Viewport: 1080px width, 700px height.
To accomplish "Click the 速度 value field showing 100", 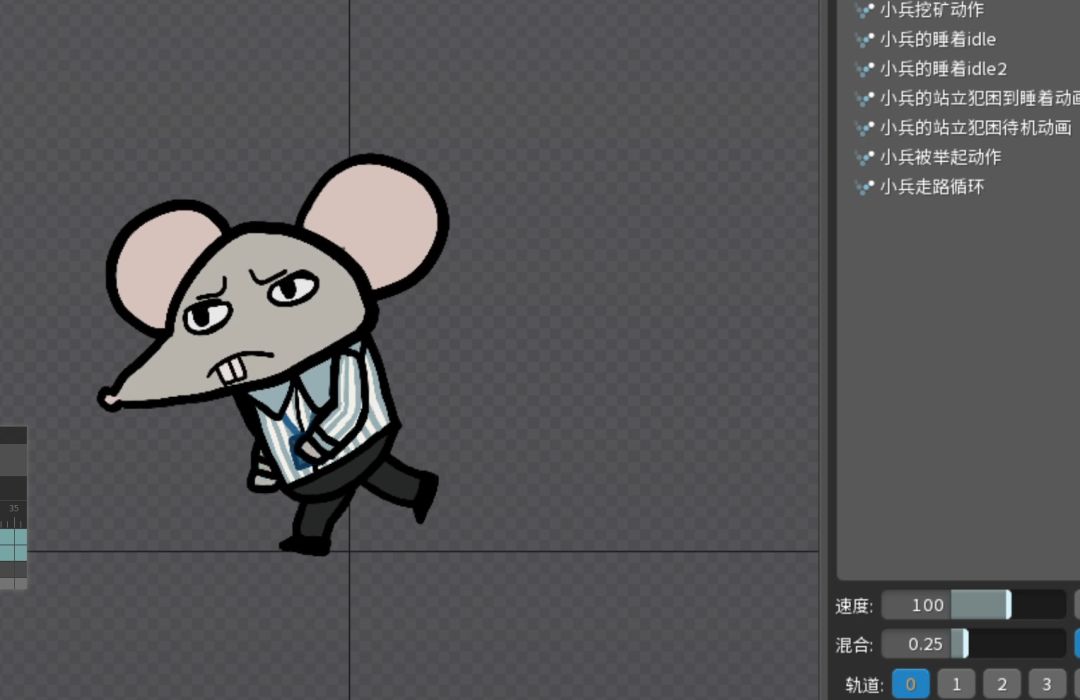I will [x=916, y=605].
